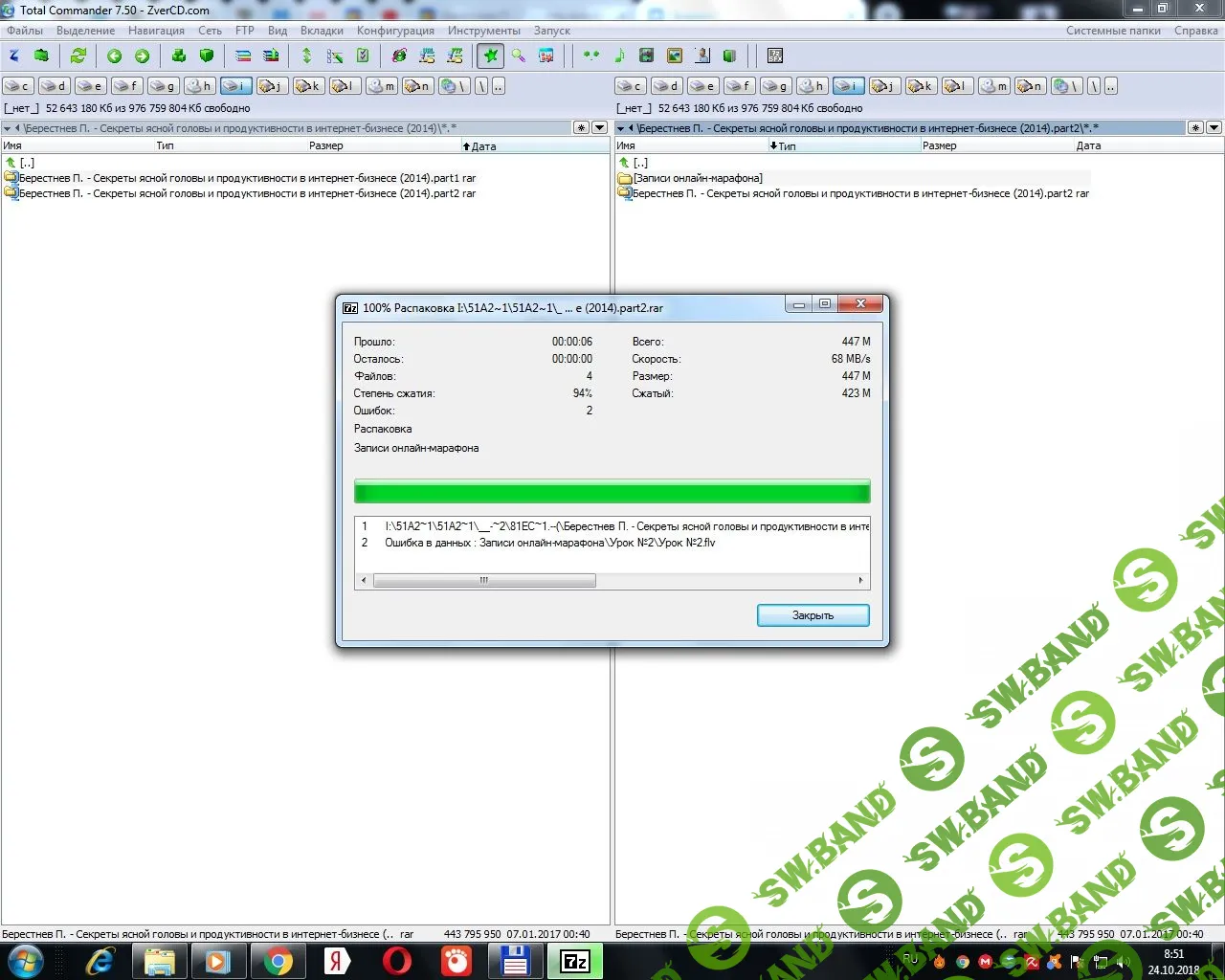Sort right panel by Размер column
Viewport: 1225px width, 980px height.
pos(940,145)
